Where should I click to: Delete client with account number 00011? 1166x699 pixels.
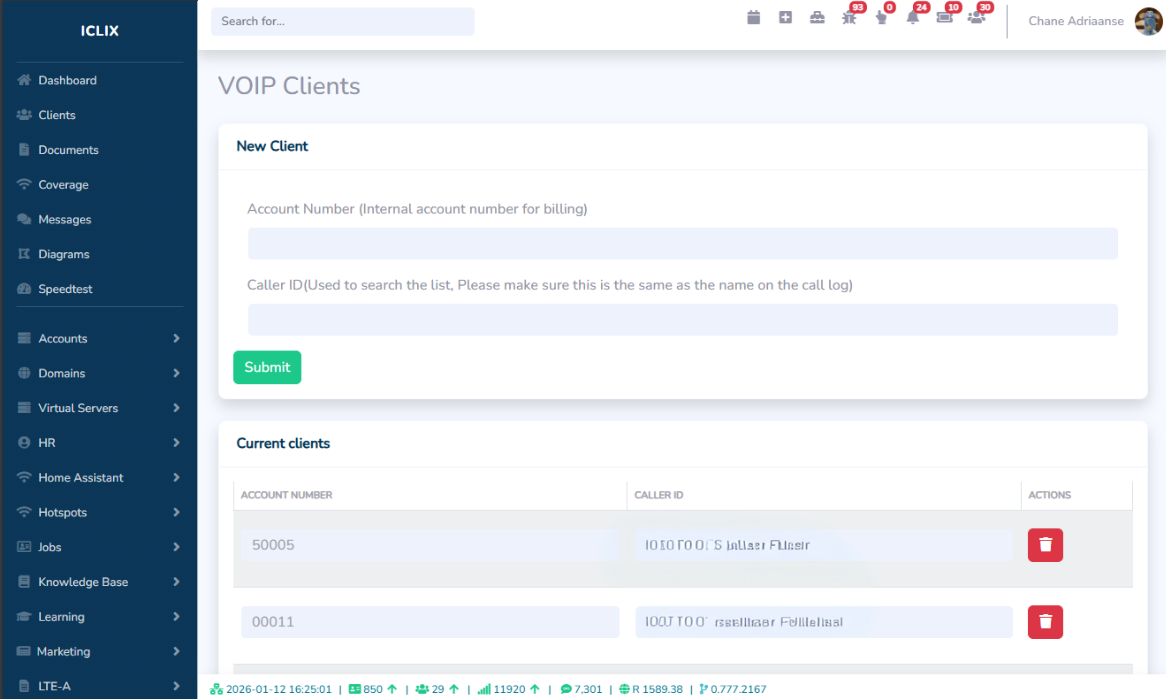(x=1045, y=622)
